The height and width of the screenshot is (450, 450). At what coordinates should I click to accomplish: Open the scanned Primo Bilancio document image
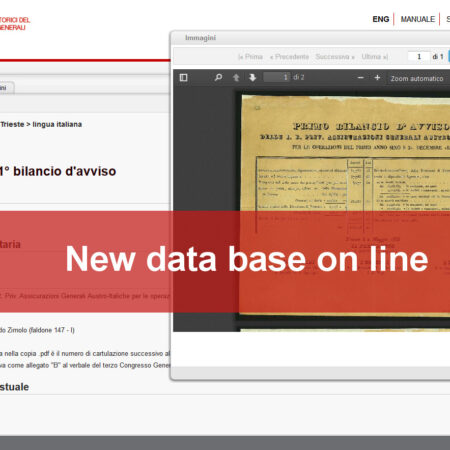(346, 205)
